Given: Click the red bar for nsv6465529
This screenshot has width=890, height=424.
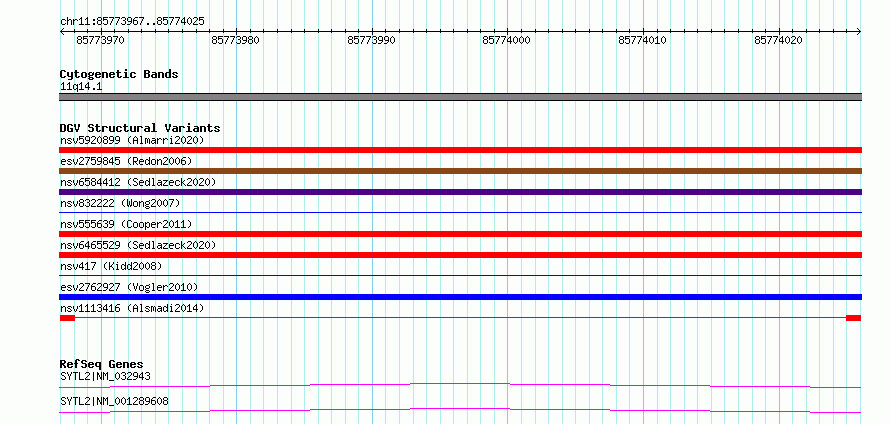Looking at the screenshot, I should click(460, 255).
